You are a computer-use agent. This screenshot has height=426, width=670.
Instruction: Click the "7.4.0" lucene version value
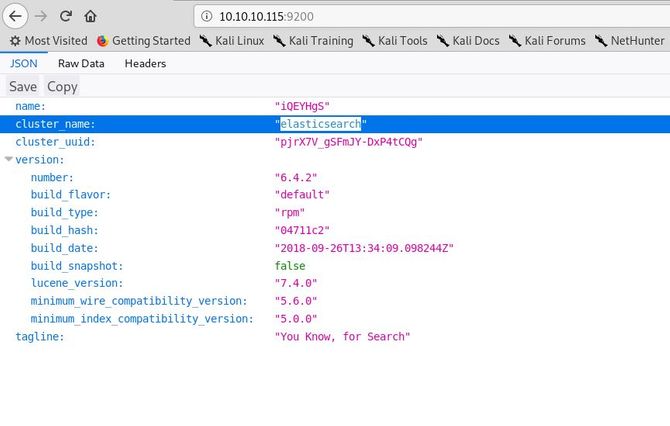point(296,283)
